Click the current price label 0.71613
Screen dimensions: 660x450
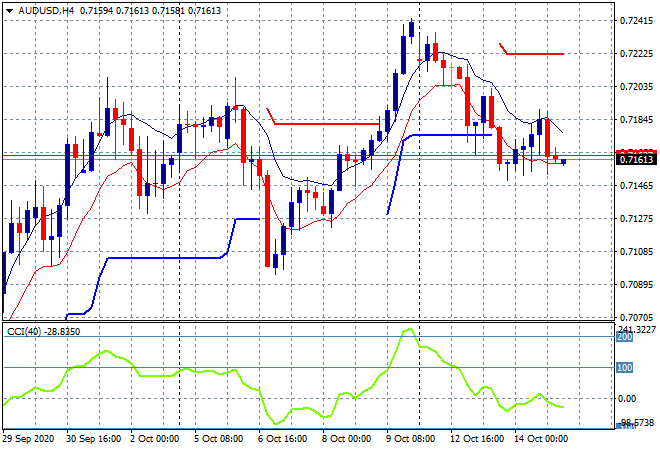click(x=636, y=160)
